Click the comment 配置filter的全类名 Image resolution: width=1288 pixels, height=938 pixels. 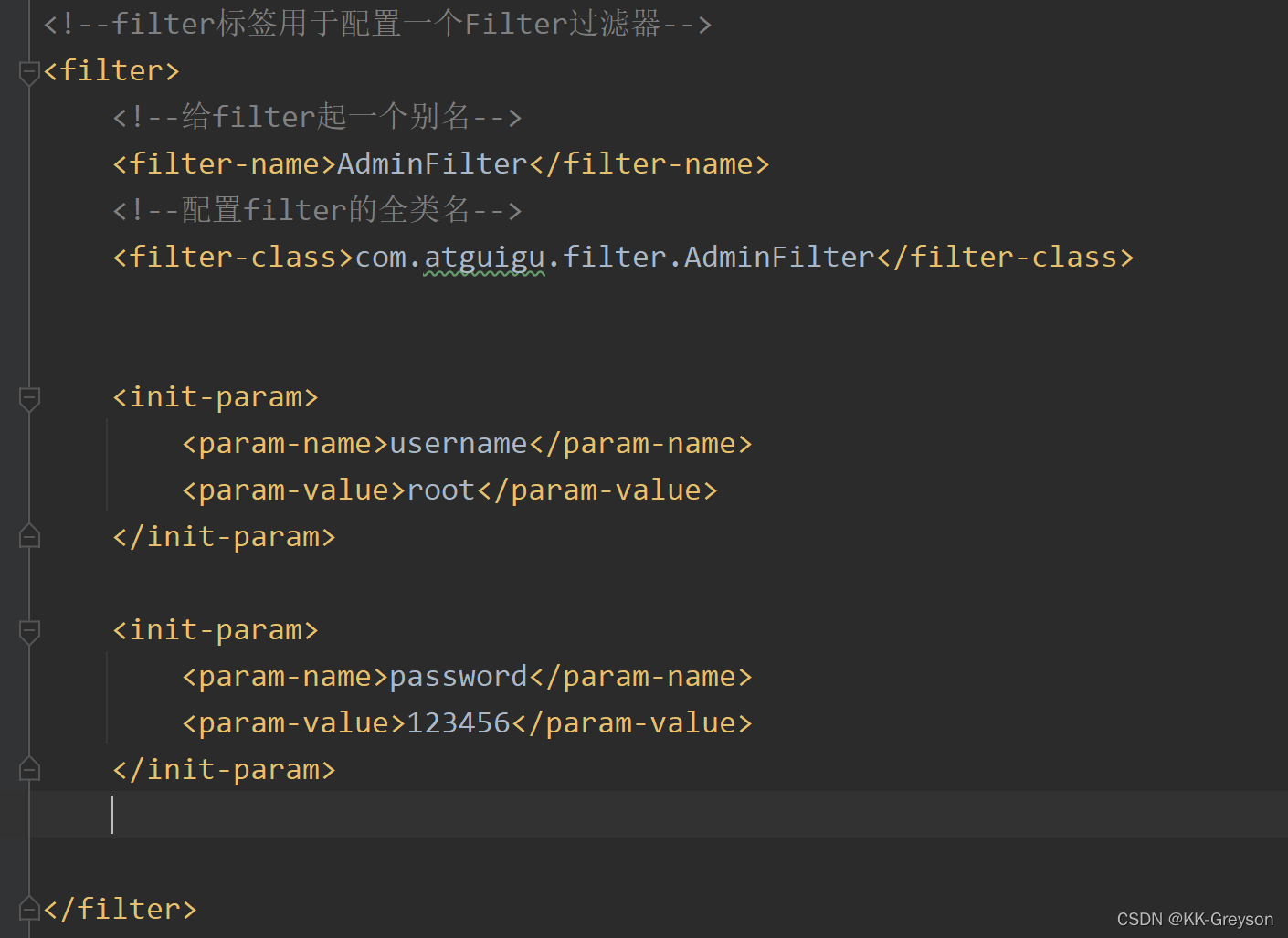coord(318,210)
